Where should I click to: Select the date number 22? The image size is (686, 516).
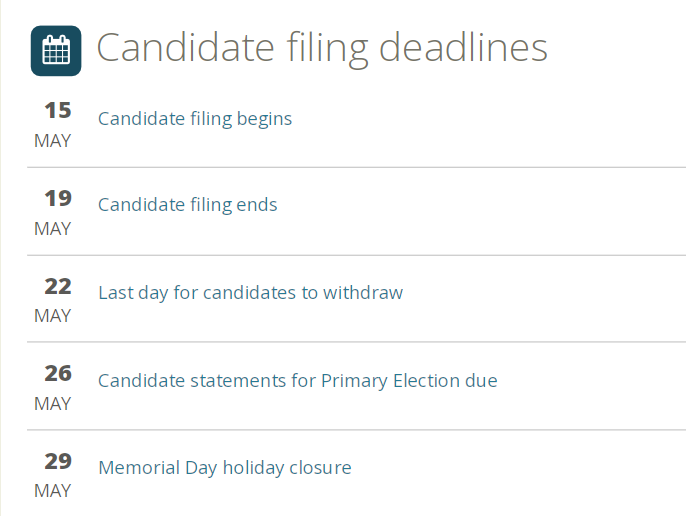[x=58, y=287]
